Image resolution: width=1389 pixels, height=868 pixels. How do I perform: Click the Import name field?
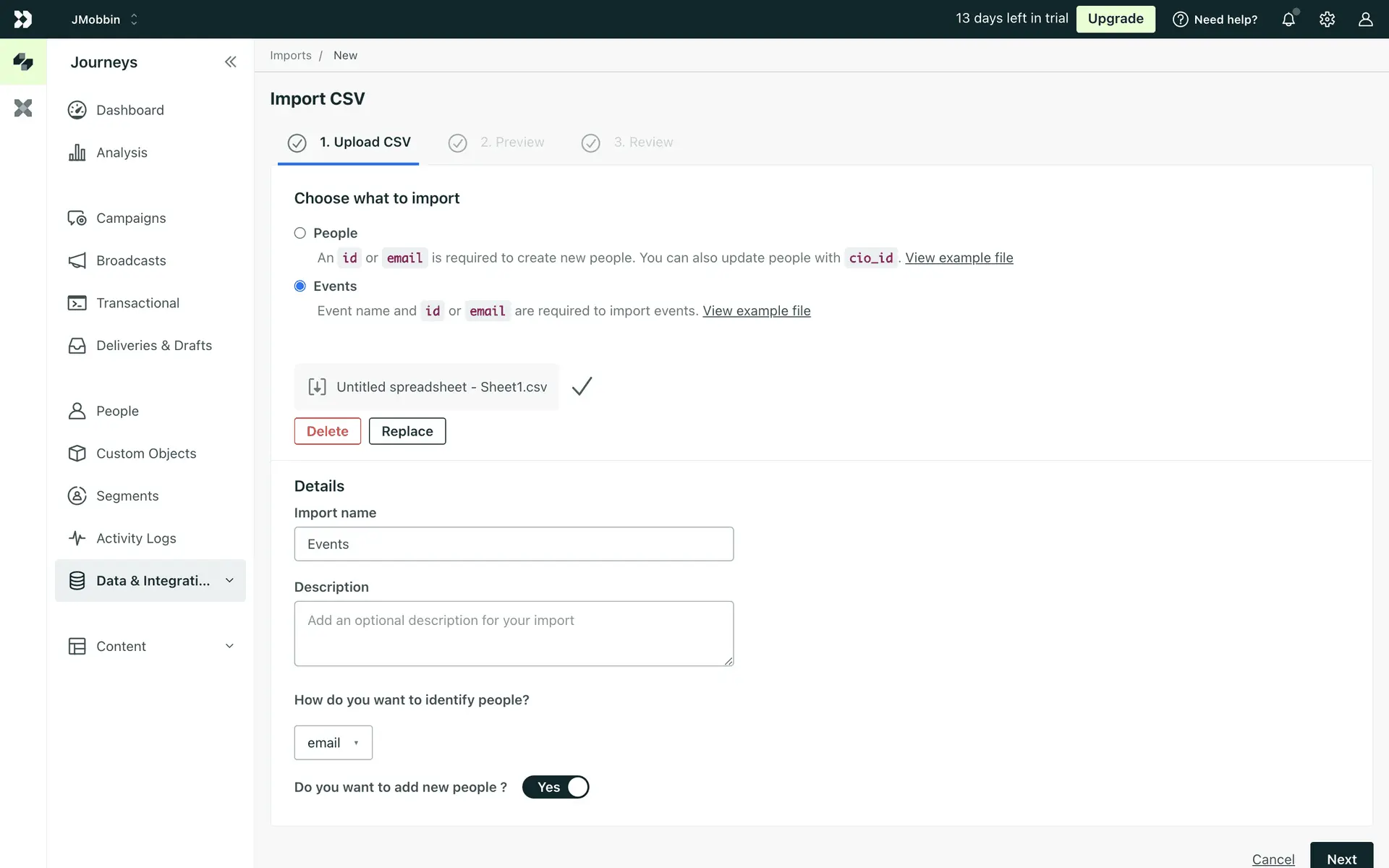click(x=514, y=544)
